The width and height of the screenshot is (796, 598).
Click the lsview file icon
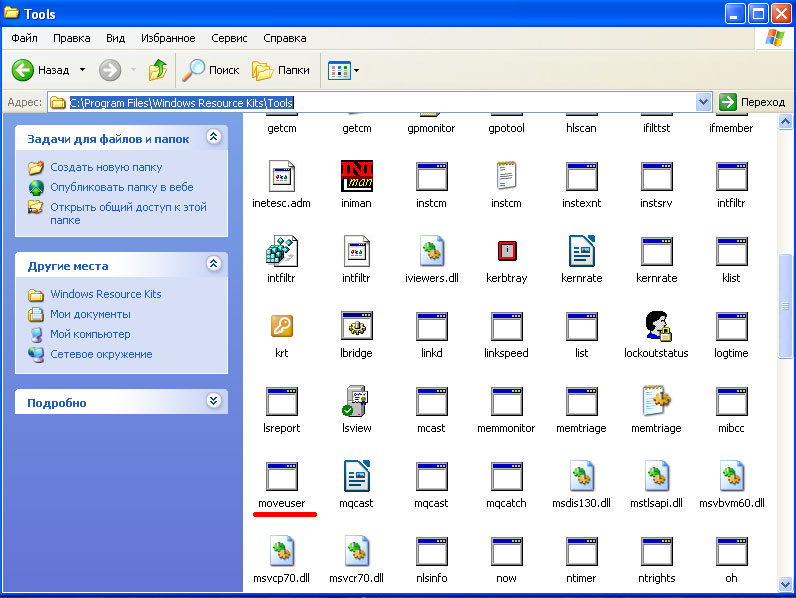click(357, 401)
